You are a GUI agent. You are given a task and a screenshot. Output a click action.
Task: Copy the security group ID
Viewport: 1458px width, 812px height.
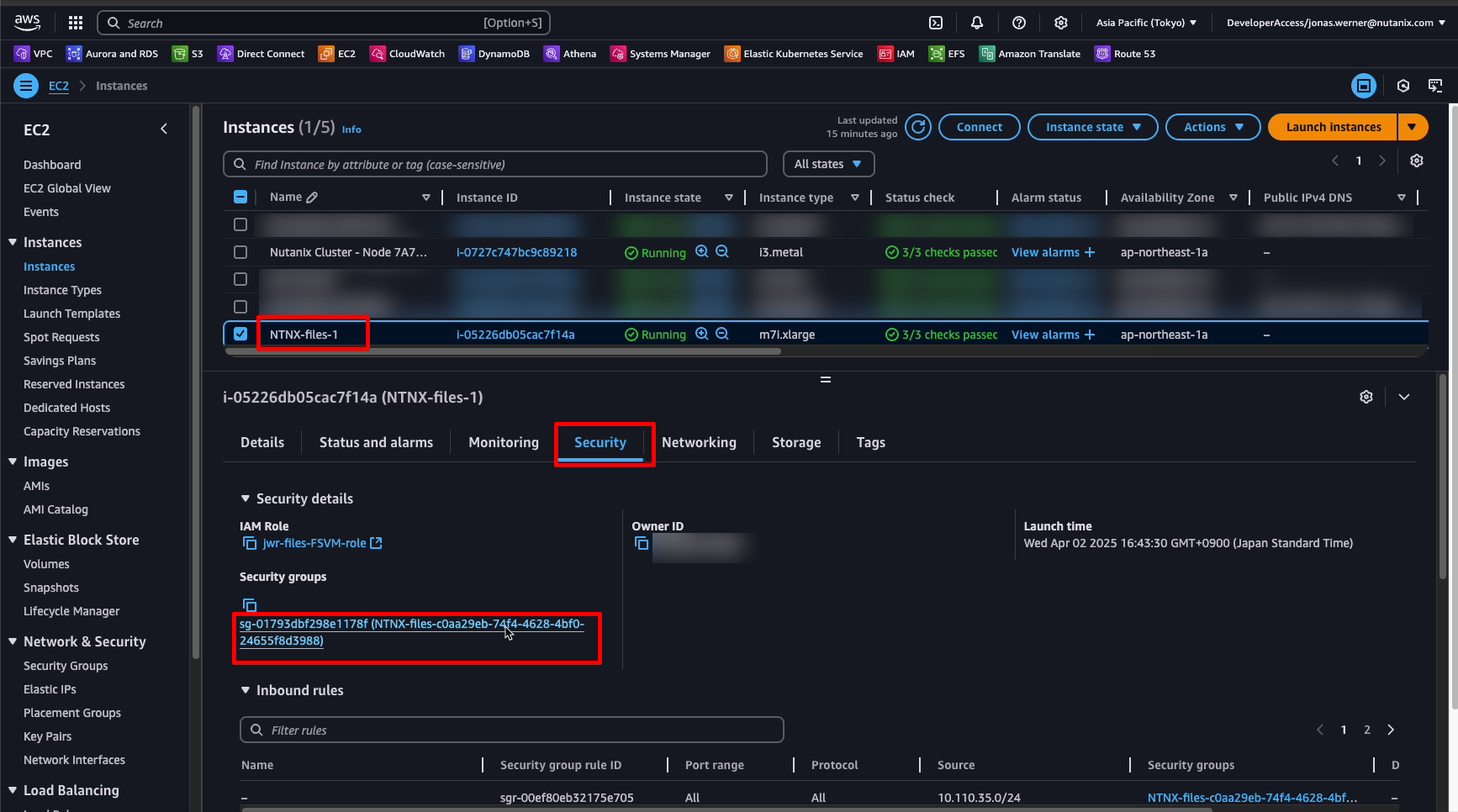[x=250, y=605]
